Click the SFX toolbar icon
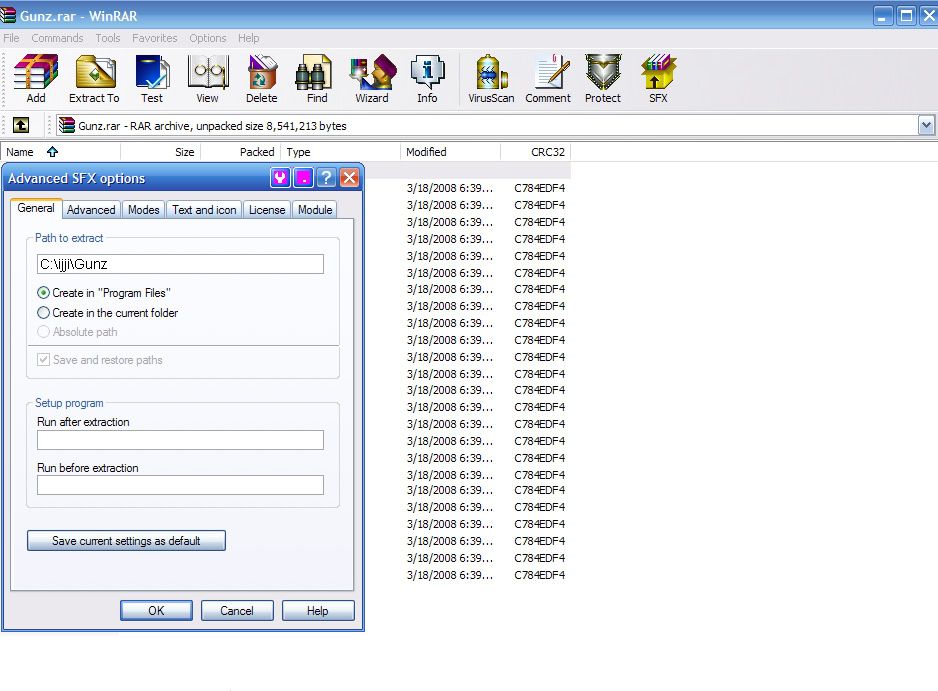Image resolution: width=938 pixels, height=691 pixels. (658, 79)
